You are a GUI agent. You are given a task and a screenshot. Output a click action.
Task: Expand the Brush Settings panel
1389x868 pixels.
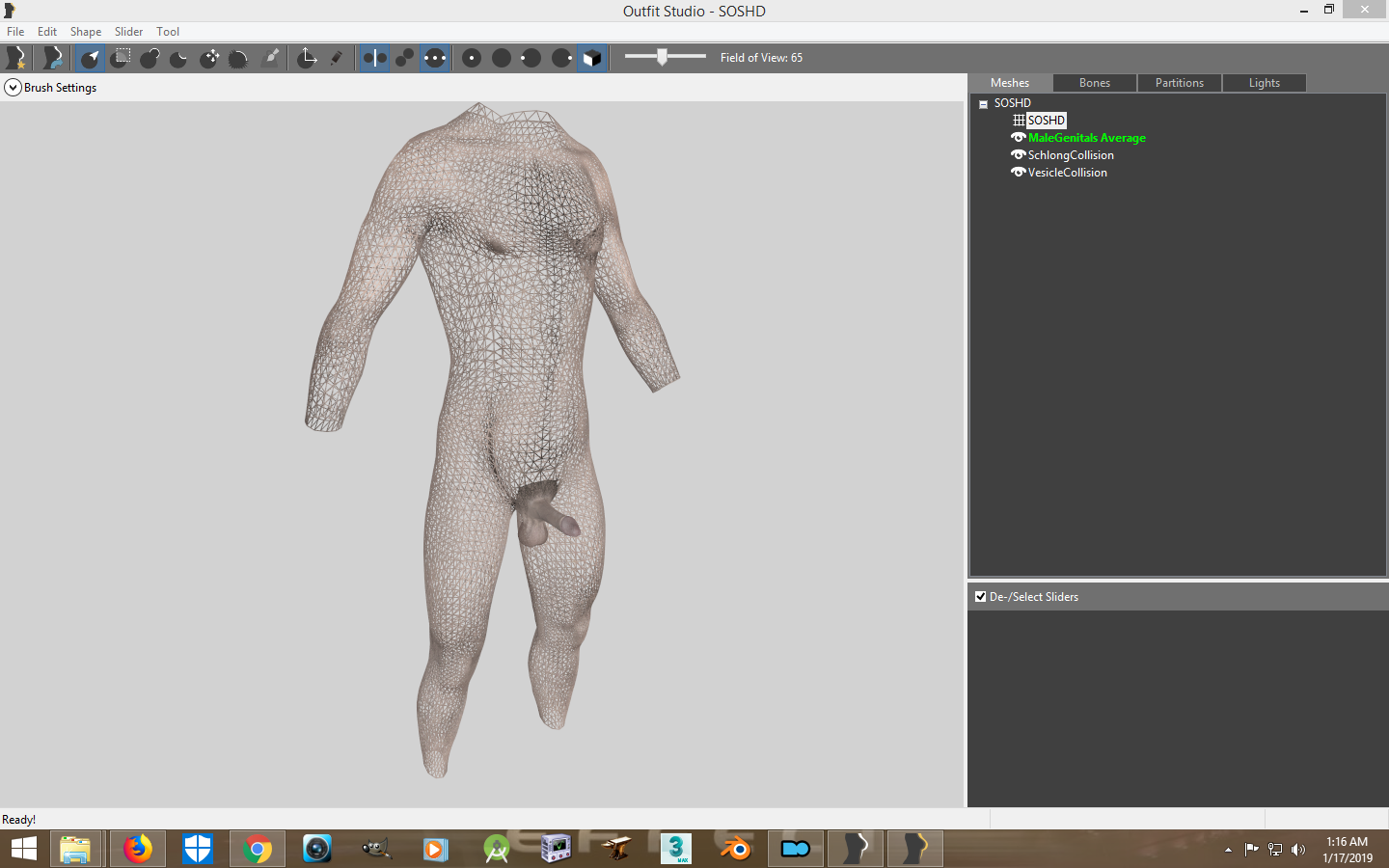tap(13, 88)
